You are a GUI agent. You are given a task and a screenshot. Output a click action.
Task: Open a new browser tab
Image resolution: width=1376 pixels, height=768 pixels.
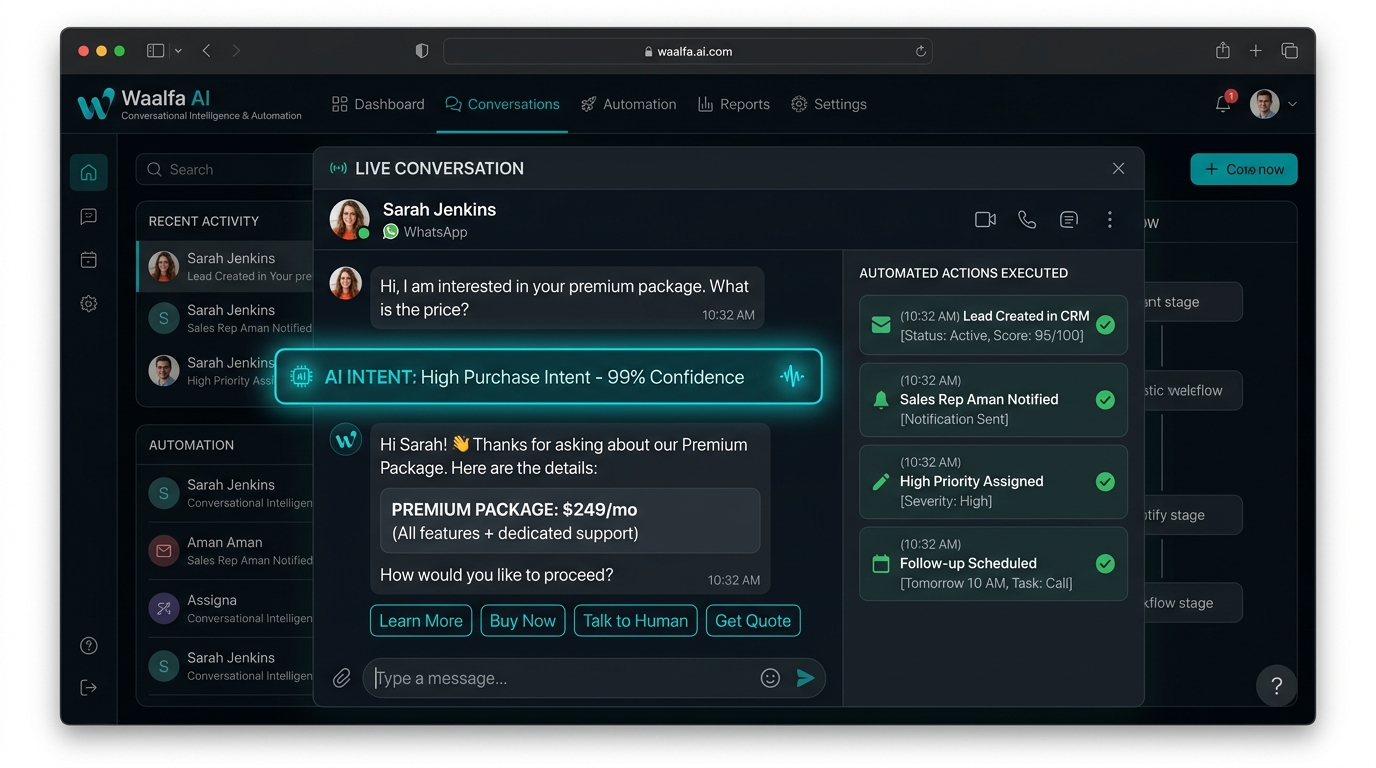(1256, 51)
